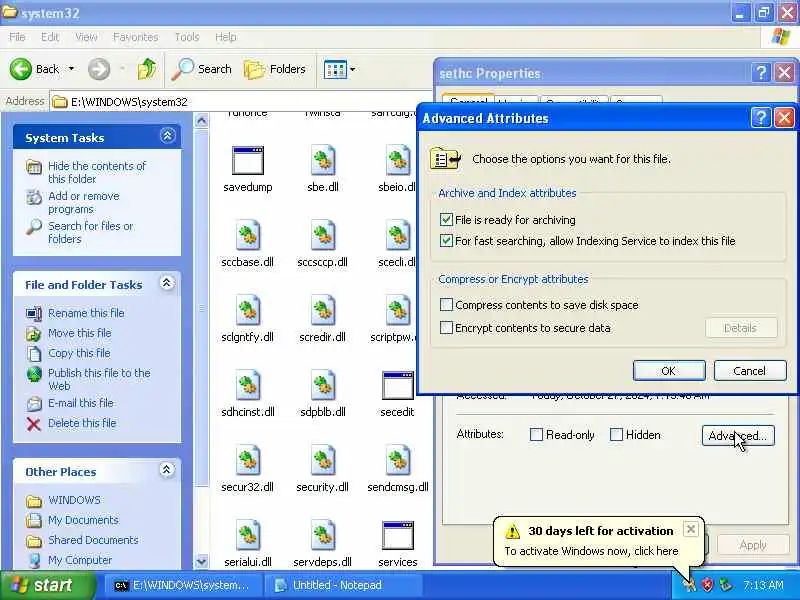Click the activation balloon message text
This screenshot has height=600, width=800.
pyautogui.click(x=591, y=551)
